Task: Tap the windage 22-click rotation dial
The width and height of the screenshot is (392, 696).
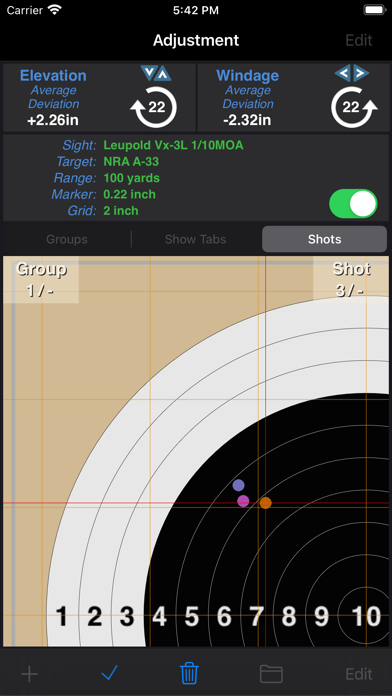Action: [x=354, y=107]
